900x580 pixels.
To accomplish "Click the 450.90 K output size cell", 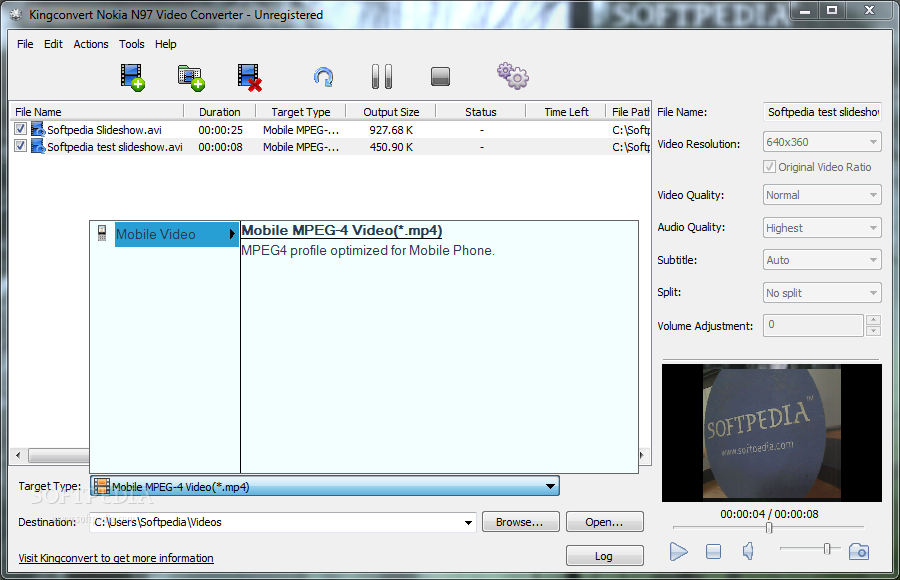I will click(391, 148).
